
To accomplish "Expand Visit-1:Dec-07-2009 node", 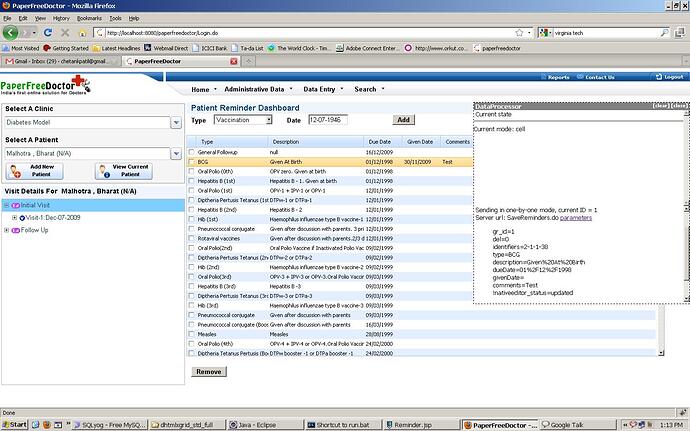I will coord(15,217).
